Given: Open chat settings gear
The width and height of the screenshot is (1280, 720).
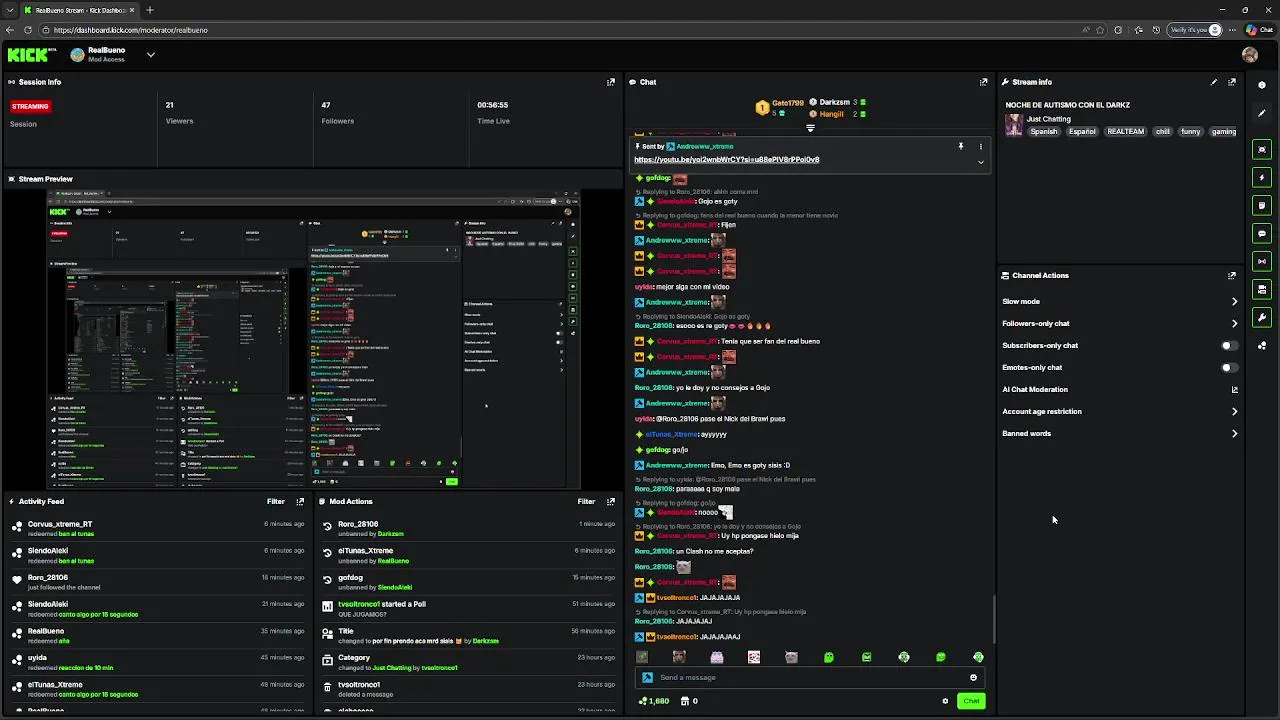Looking at the screenshot, I should (945, 701).
